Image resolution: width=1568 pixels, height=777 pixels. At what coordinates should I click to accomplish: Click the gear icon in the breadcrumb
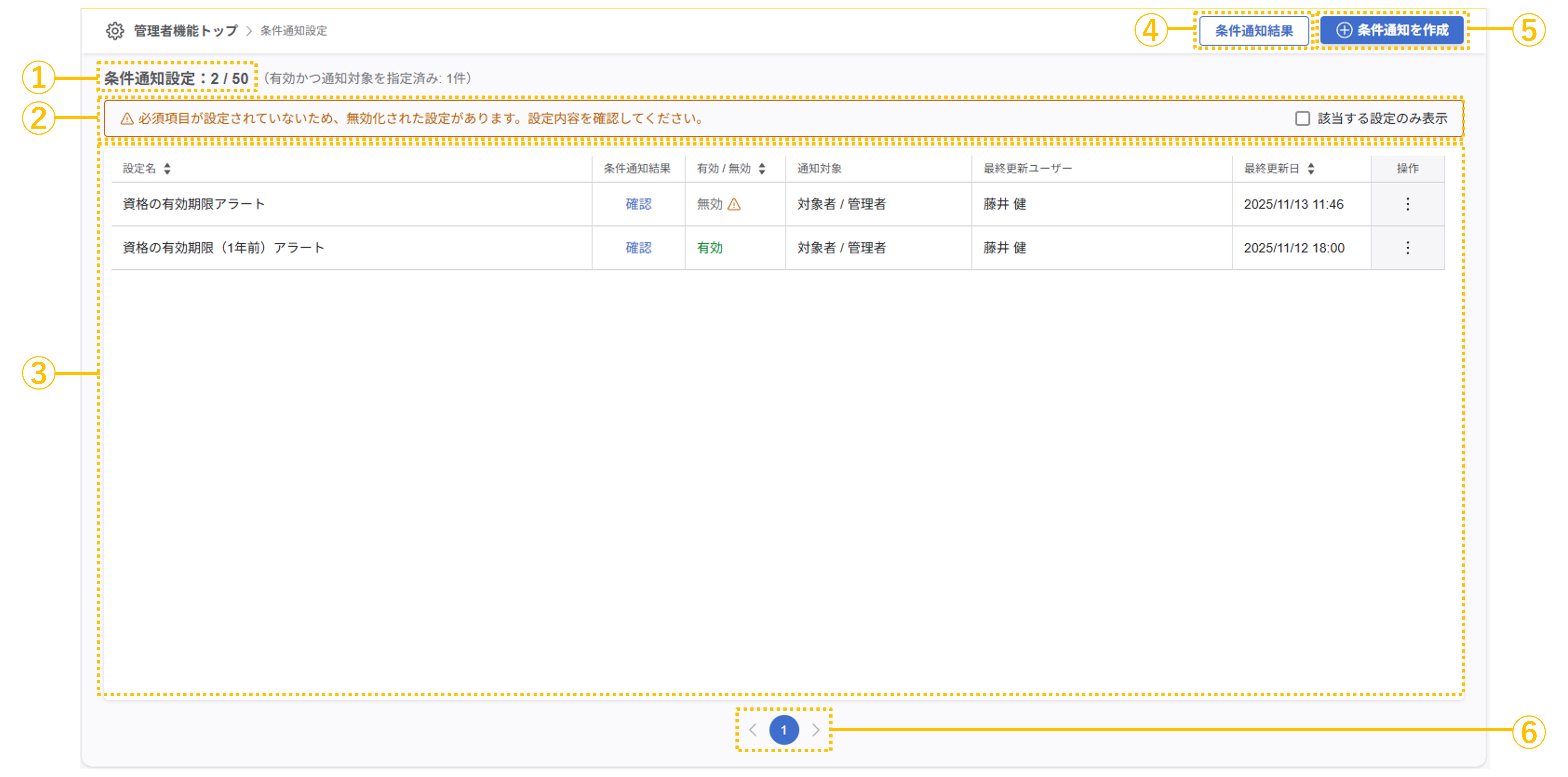coord(116,30)
